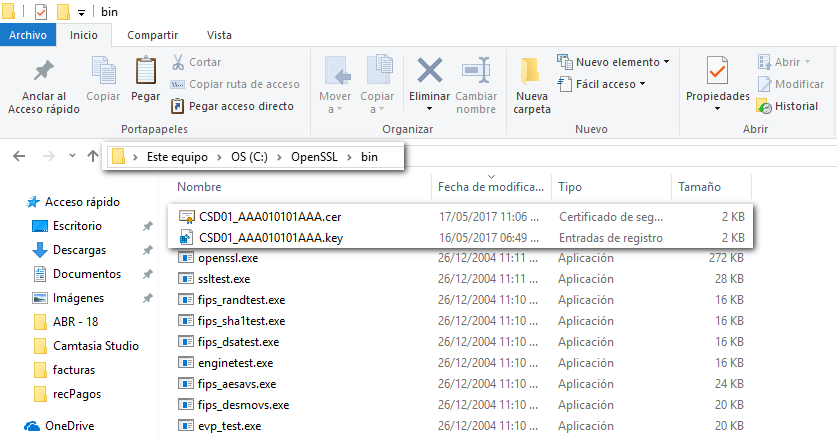Click the Eliminar red X icon
Image resolution: width=837 pixels, height=440 pixels.
[x=430, y=70]
